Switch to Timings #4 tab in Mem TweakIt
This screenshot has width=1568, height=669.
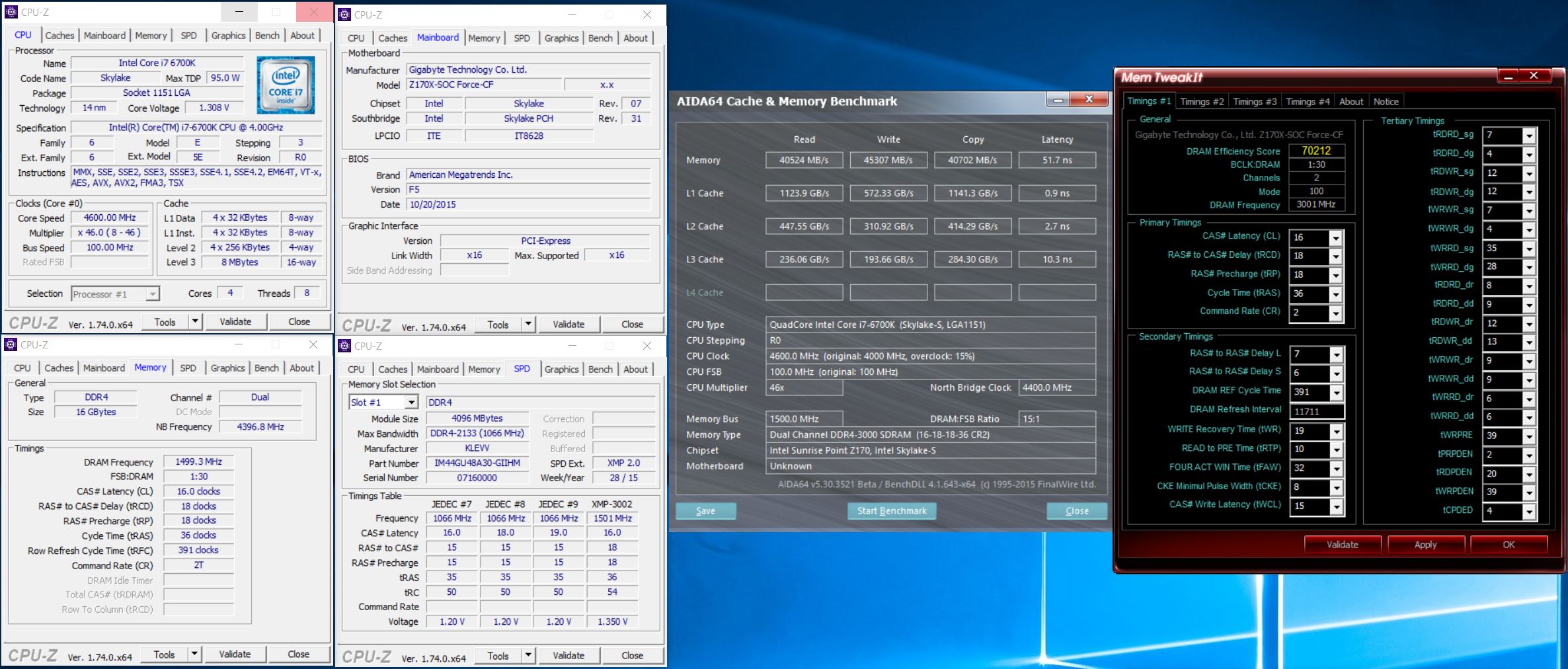pyautogui.click(x=1308, y=102)
